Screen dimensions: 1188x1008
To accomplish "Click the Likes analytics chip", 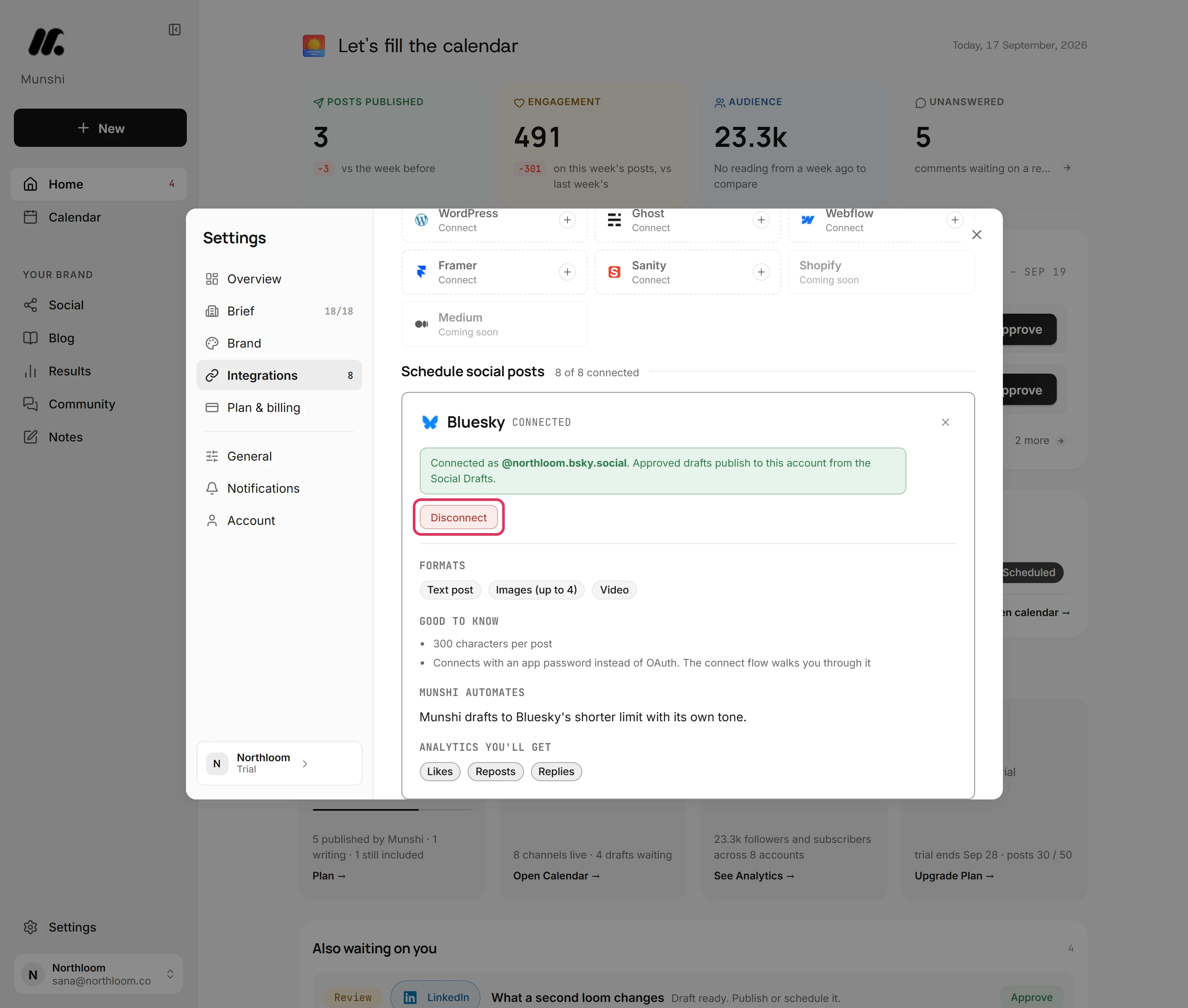I will point(439,772).
